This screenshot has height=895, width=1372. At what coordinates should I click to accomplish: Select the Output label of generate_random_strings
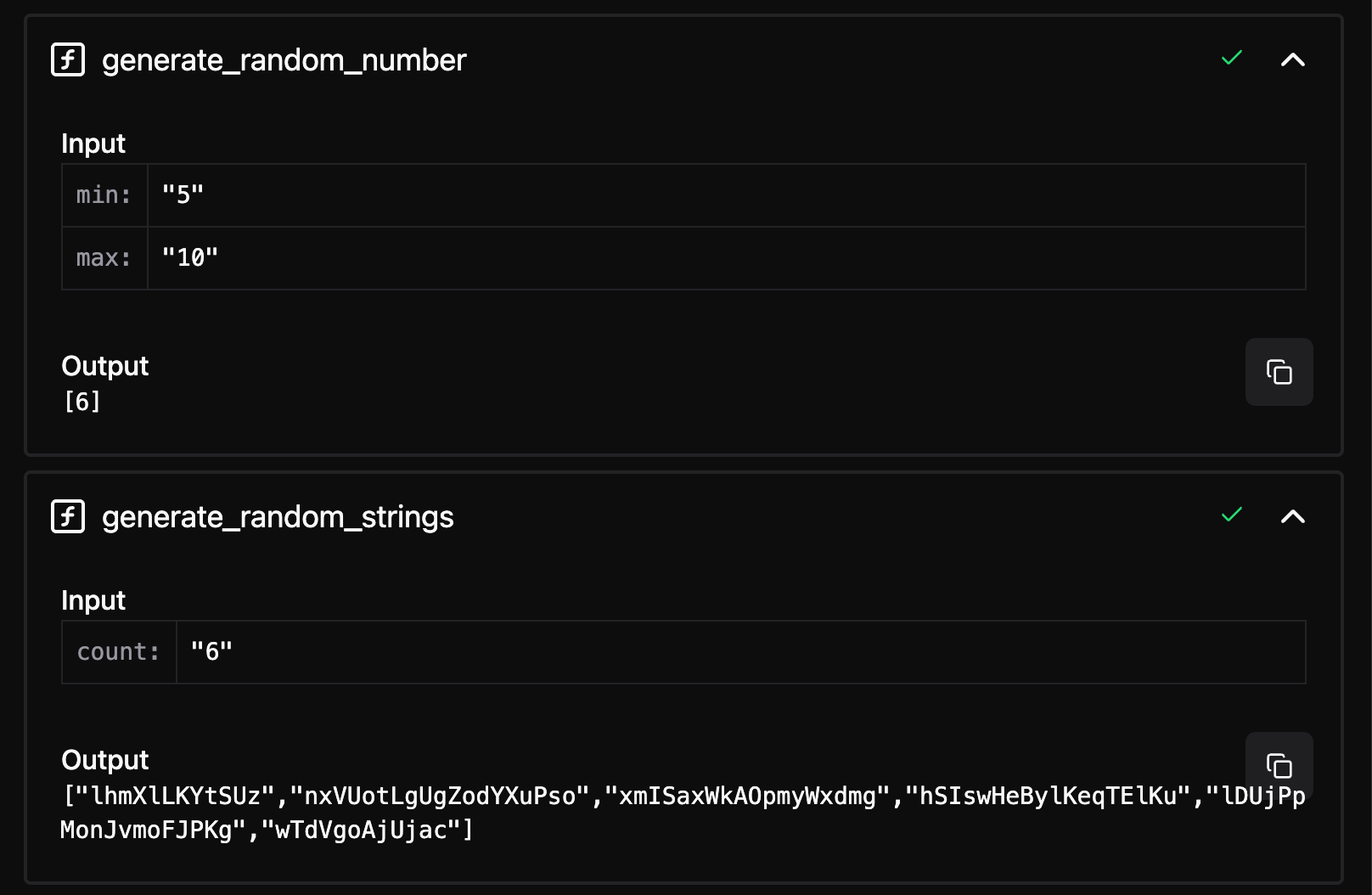pyautogui.click(x=104, y=759)
